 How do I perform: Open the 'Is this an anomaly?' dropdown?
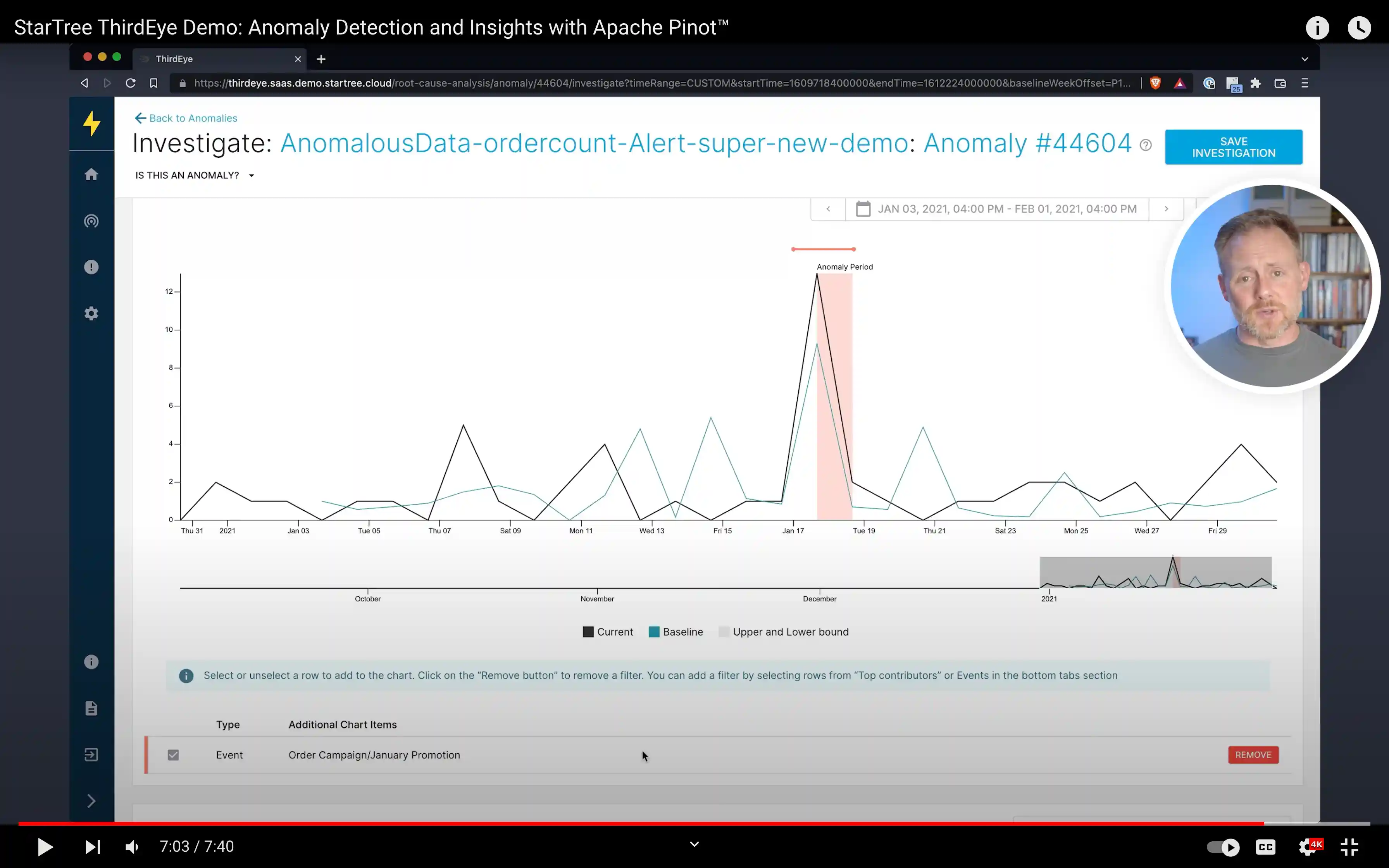(x=195, y=175)
